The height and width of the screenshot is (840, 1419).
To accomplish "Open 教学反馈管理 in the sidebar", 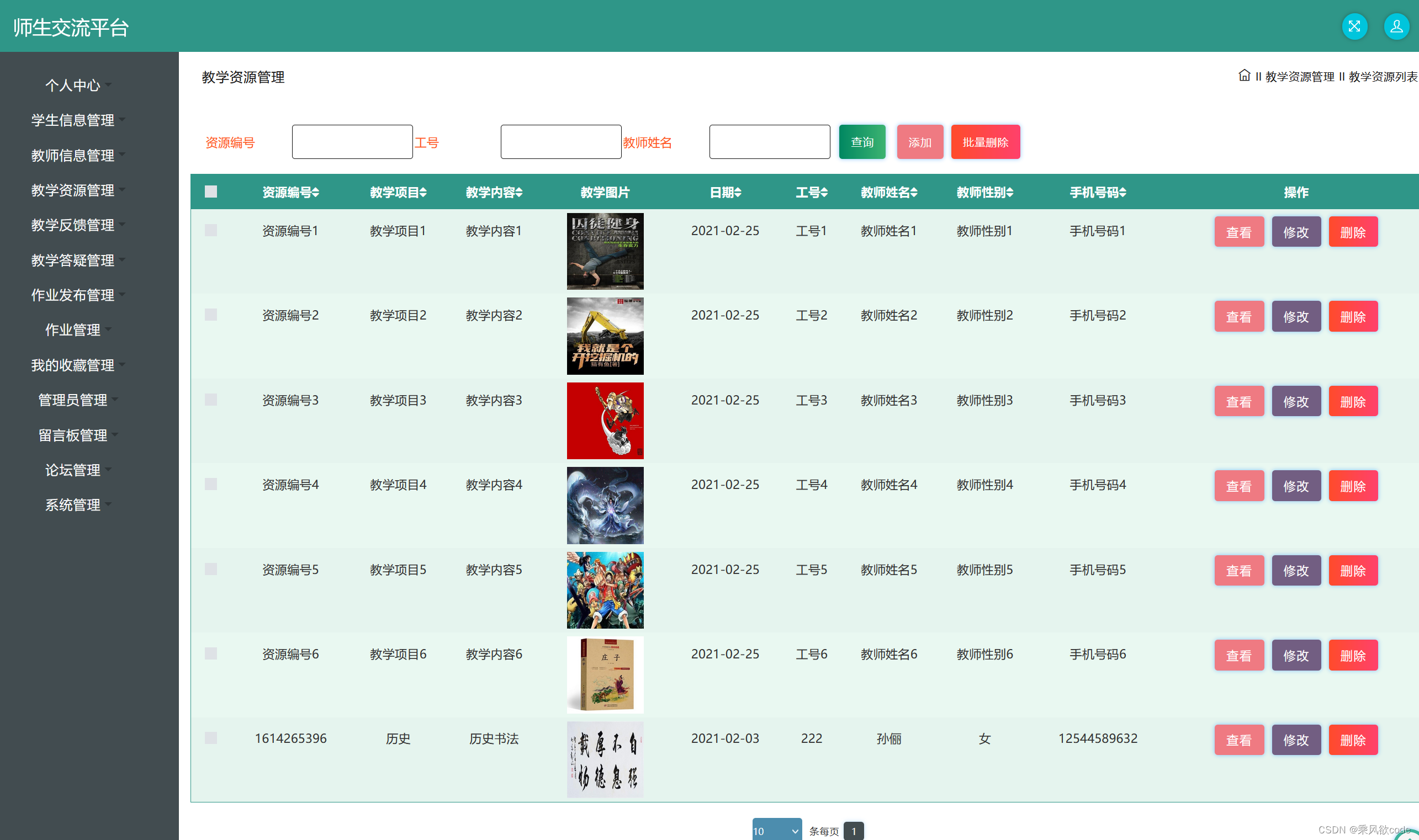I will point(73,225).
